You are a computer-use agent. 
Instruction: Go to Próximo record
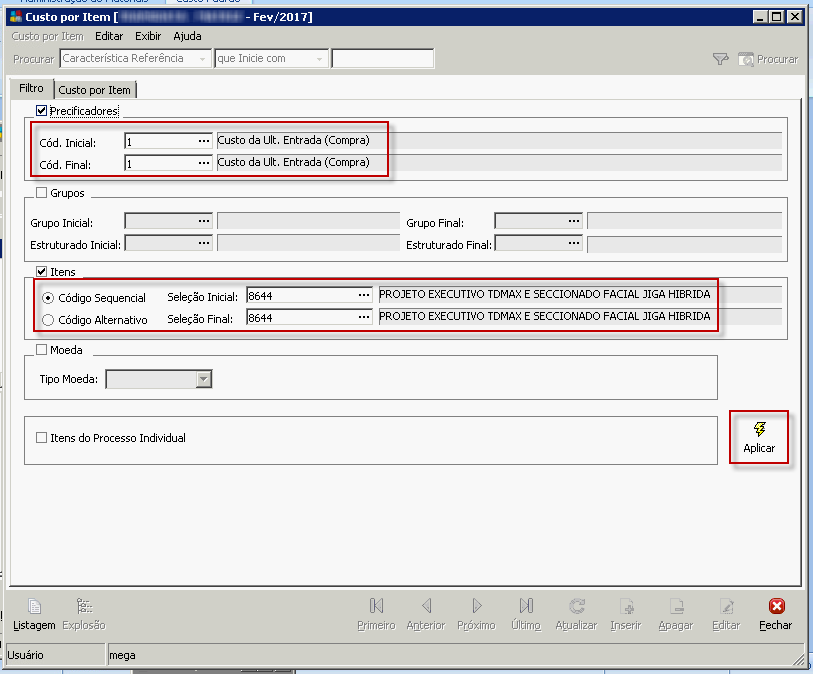click(x=476, y=606)
